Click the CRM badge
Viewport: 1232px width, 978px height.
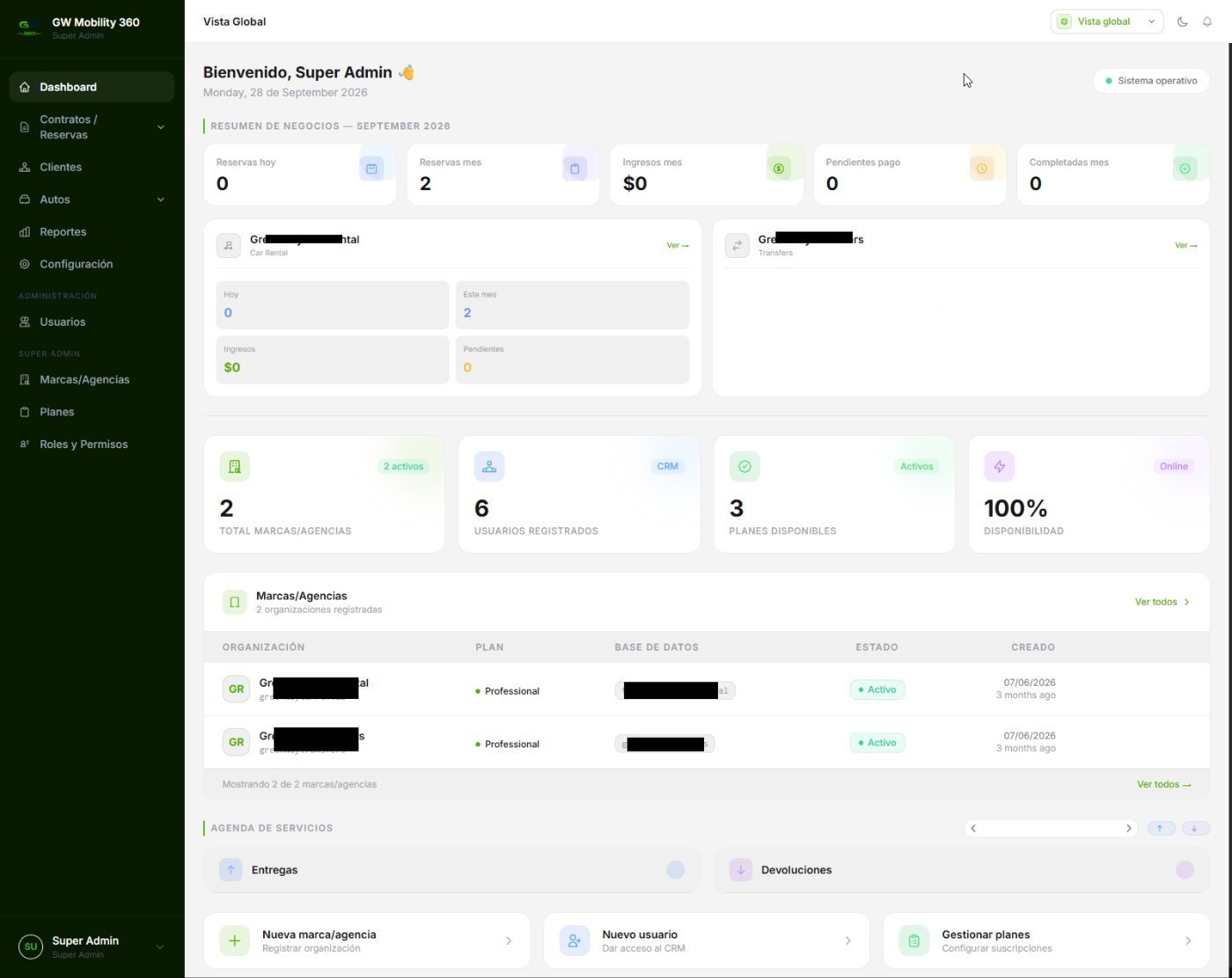(x=668, y=467)
